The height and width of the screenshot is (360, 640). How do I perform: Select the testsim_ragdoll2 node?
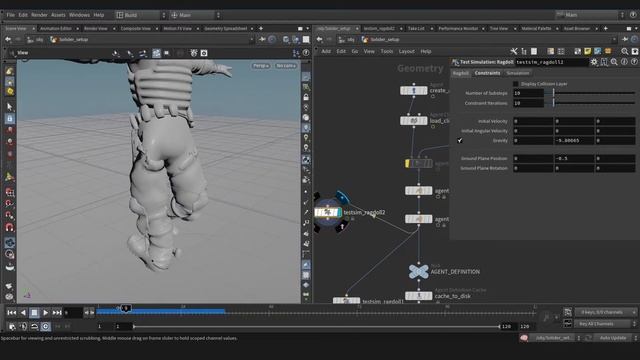coord(328,212)
